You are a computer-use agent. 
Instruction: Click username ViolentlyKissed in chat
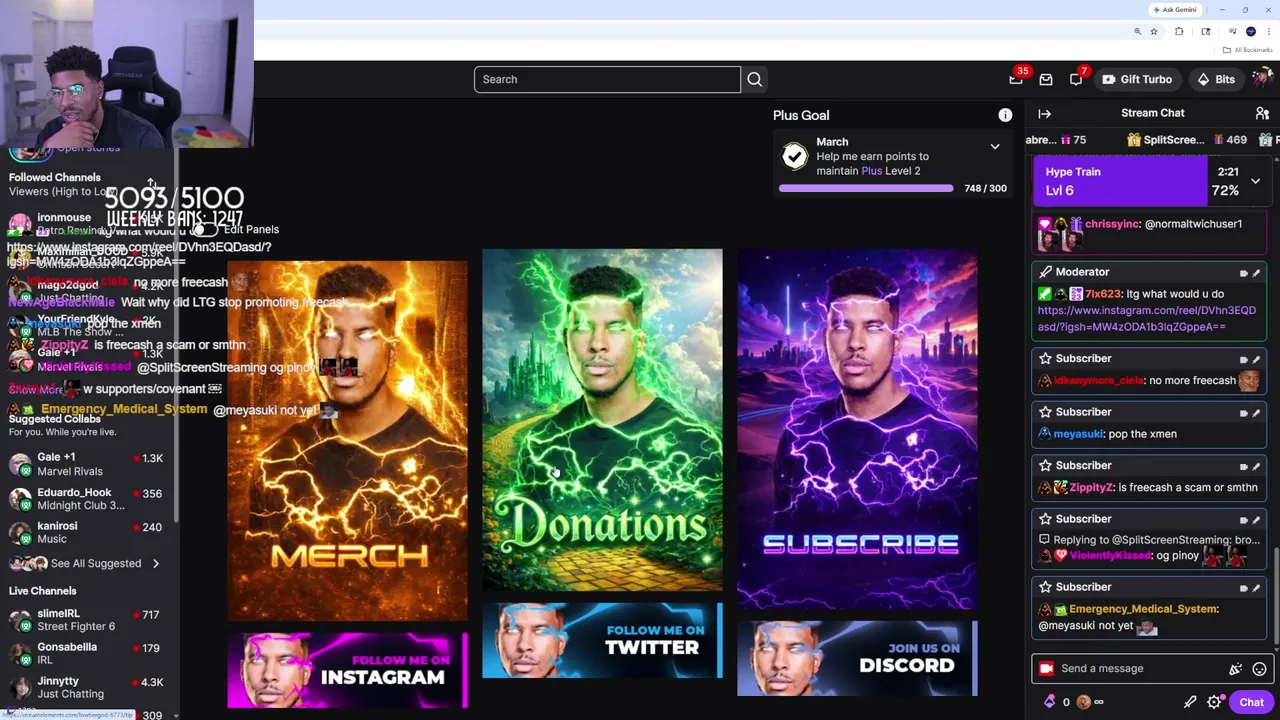click(1110, 555)
